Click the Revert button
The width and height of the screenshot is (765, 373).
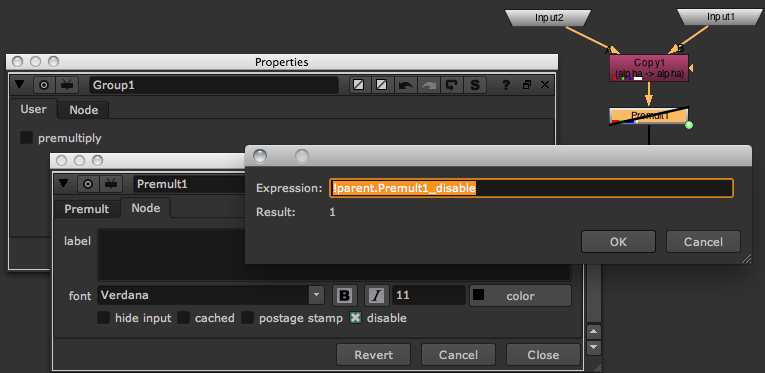[374, 354]
